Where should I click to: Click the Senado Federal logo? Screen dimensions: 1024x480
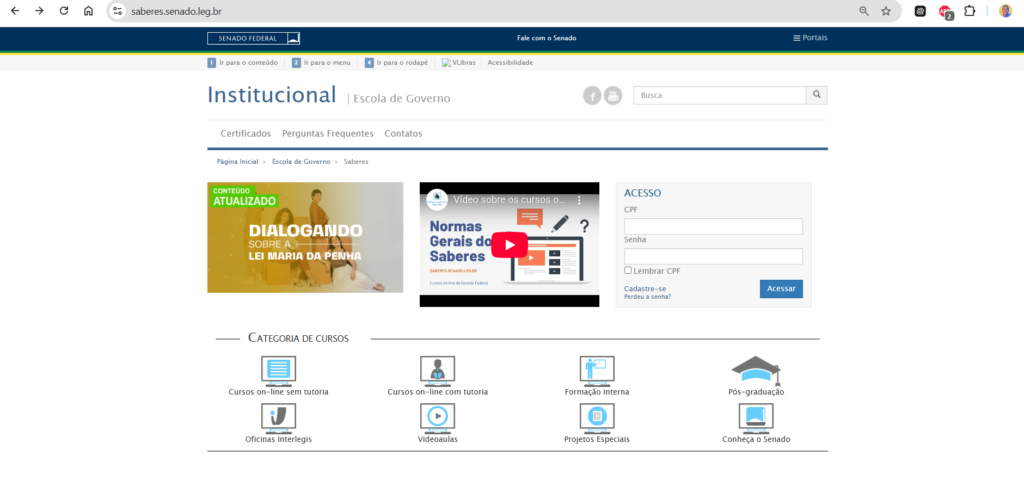tap(254, 38)
